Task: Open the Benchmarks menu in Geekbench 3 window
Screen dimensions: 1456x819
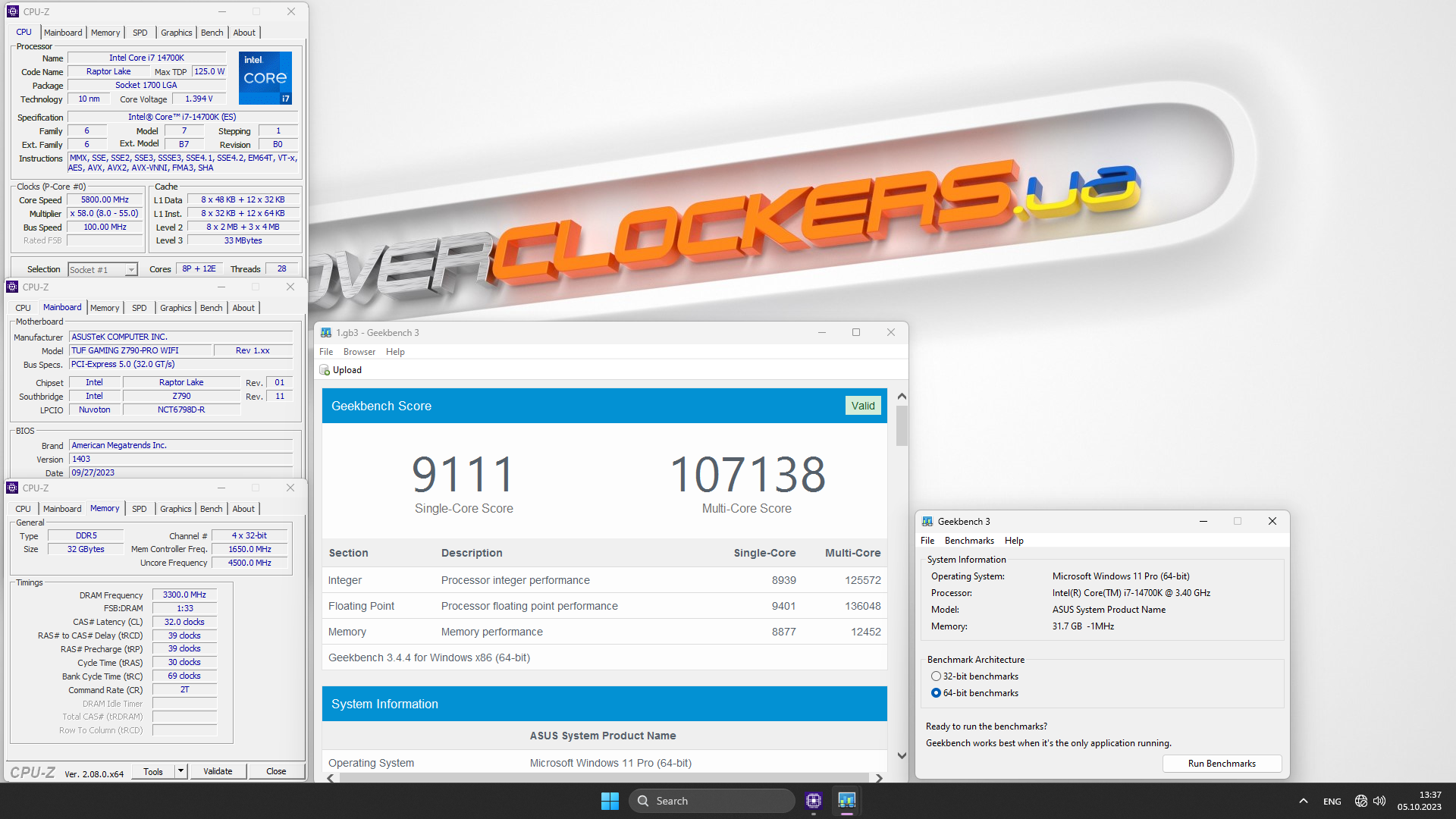Action: pos(969,541)
